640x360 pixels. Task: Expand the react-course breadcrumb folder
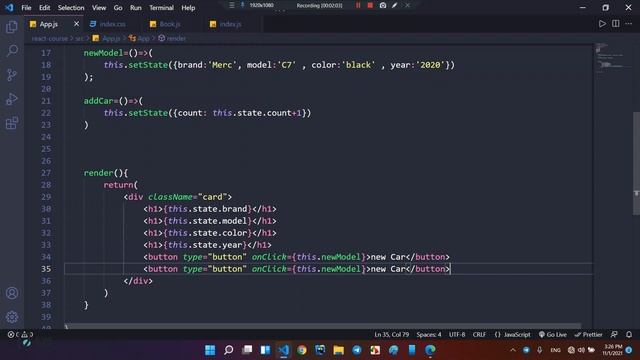click(x=50, y=38)
